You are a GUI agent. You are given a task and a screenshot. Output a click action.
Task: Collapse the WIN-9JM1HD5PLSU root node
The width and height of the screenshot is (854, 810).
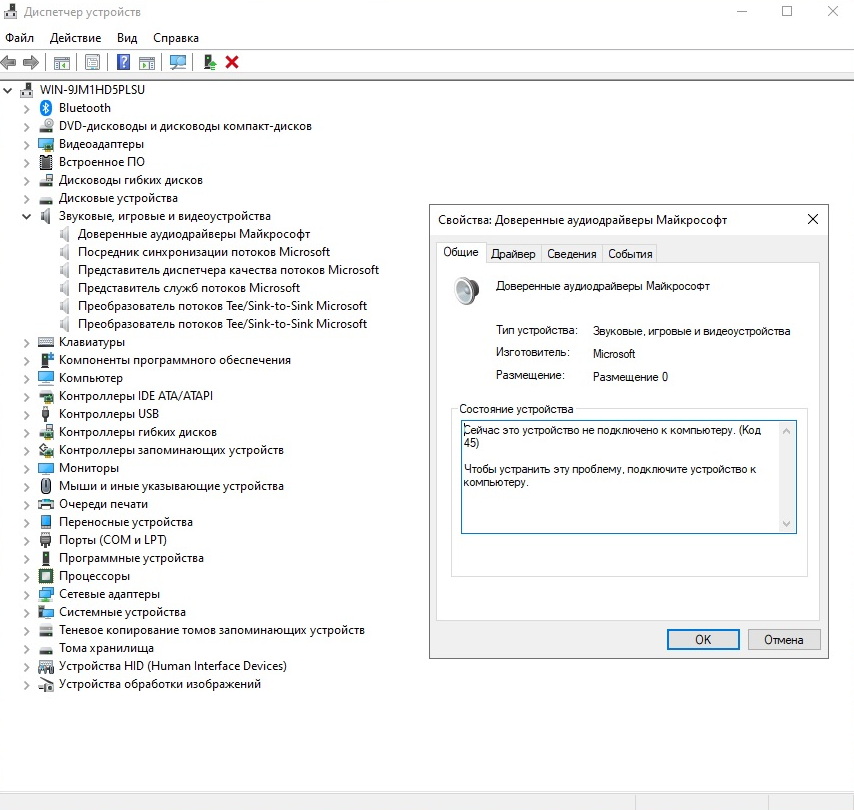click(x=8, y=90)
